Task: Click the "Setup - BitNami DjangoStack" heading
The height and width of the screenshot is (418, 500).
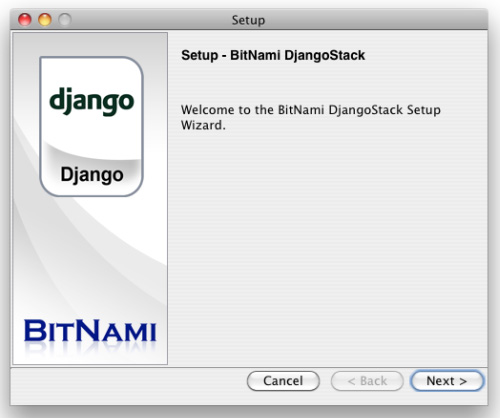Action: [273, 55]
